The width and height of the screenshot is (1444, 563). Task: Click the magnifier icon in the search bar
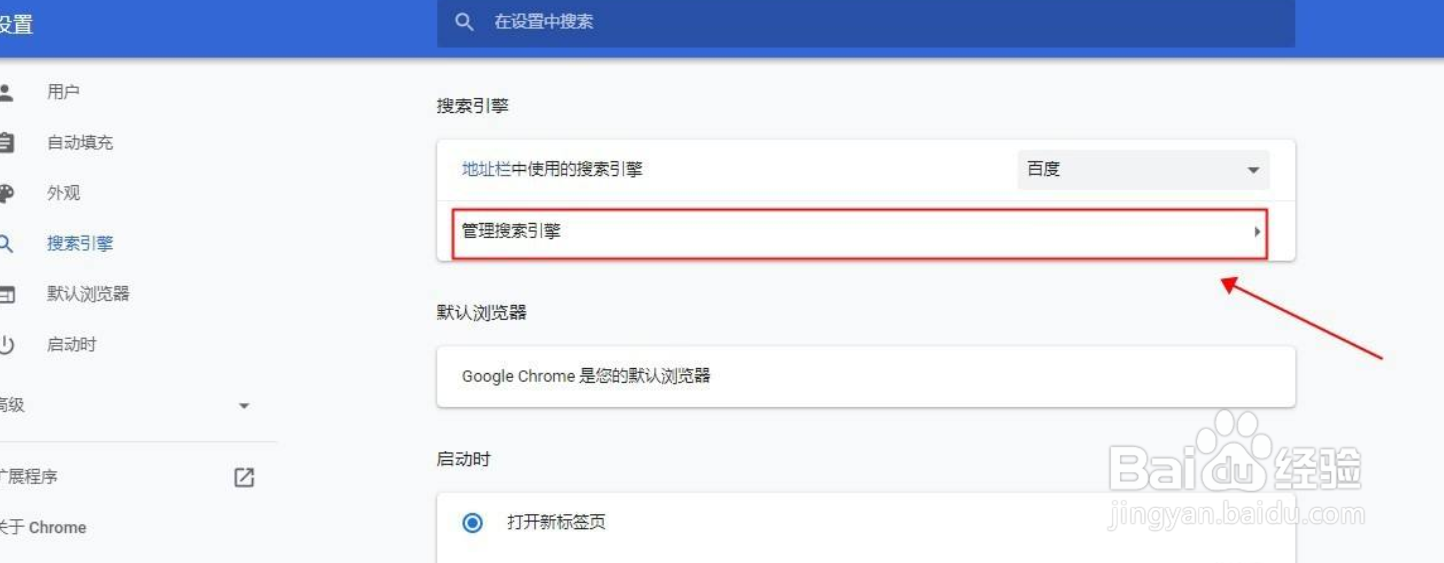click(464, 22)
